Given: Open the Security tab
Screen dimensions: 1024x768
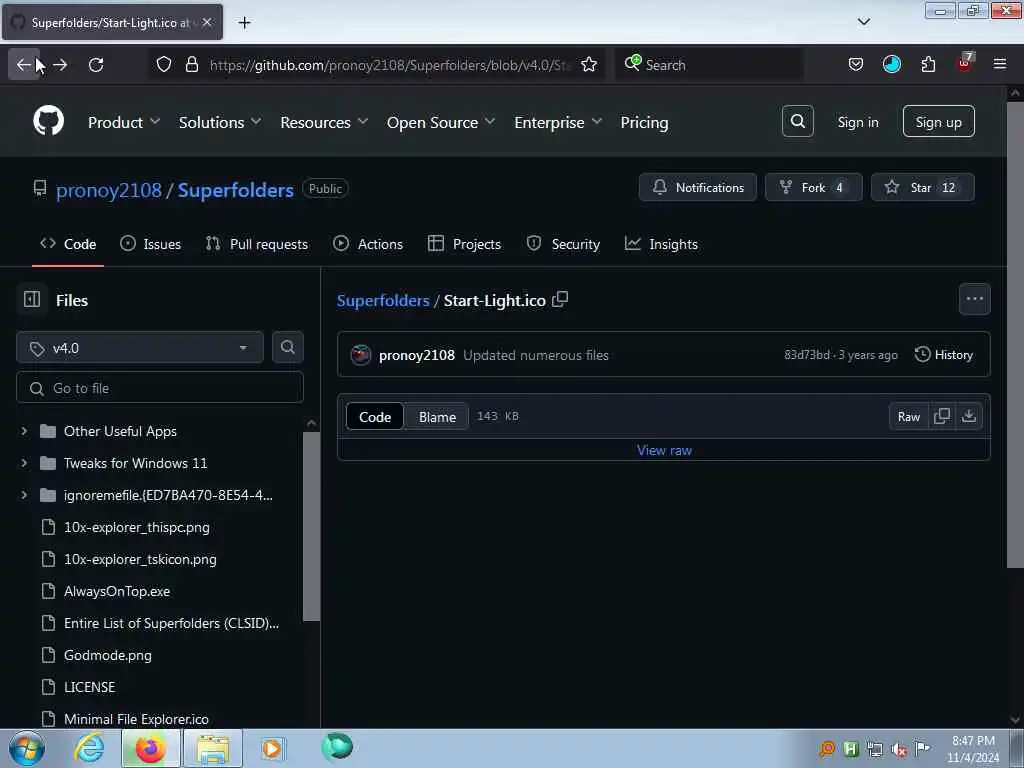Looking at the screenshot, I should (563, 244).
